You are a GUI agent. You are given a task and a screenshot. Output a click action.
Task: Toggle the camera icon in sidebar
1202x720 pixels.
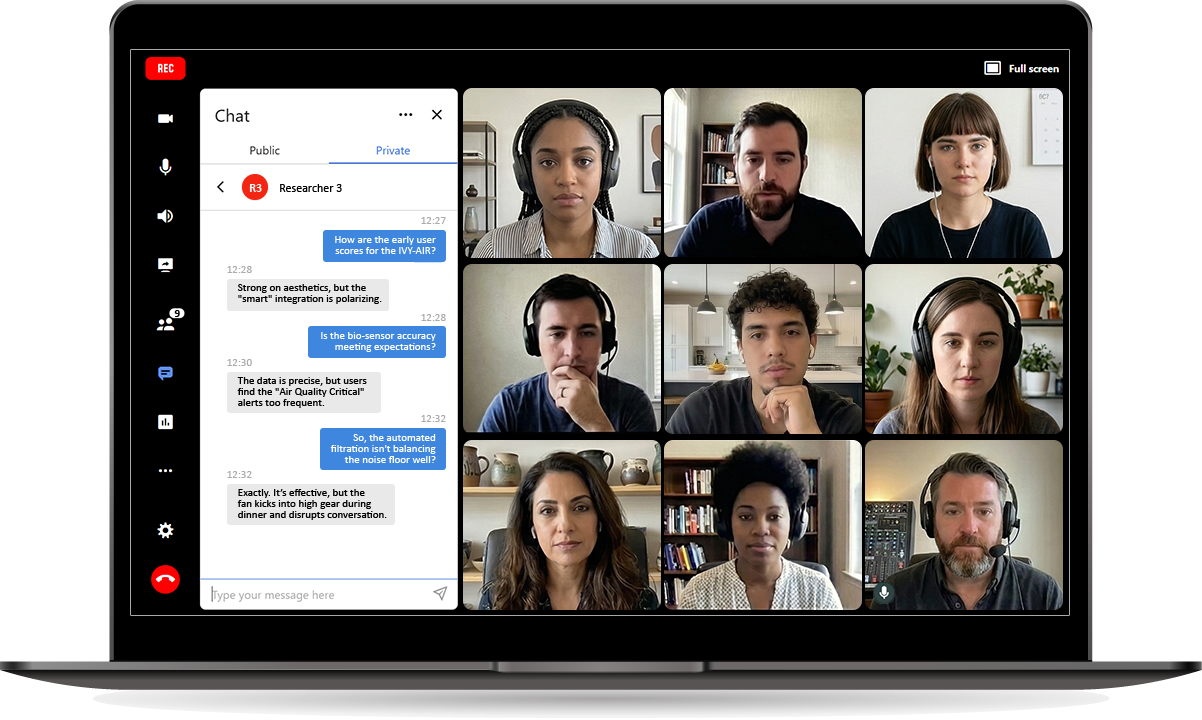point(165,119)
